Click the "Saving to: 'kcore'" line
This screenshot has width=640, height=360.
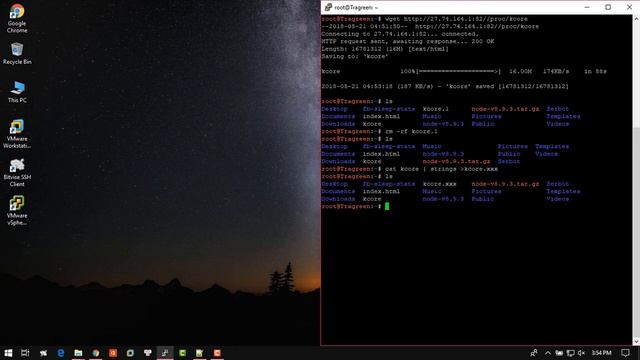354,56
